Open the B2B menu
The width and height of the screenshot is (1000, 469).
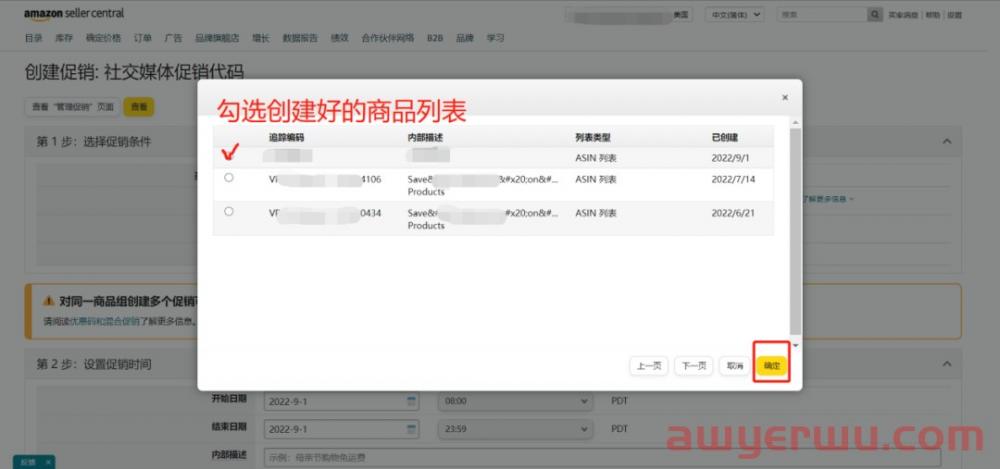[435, 38]
